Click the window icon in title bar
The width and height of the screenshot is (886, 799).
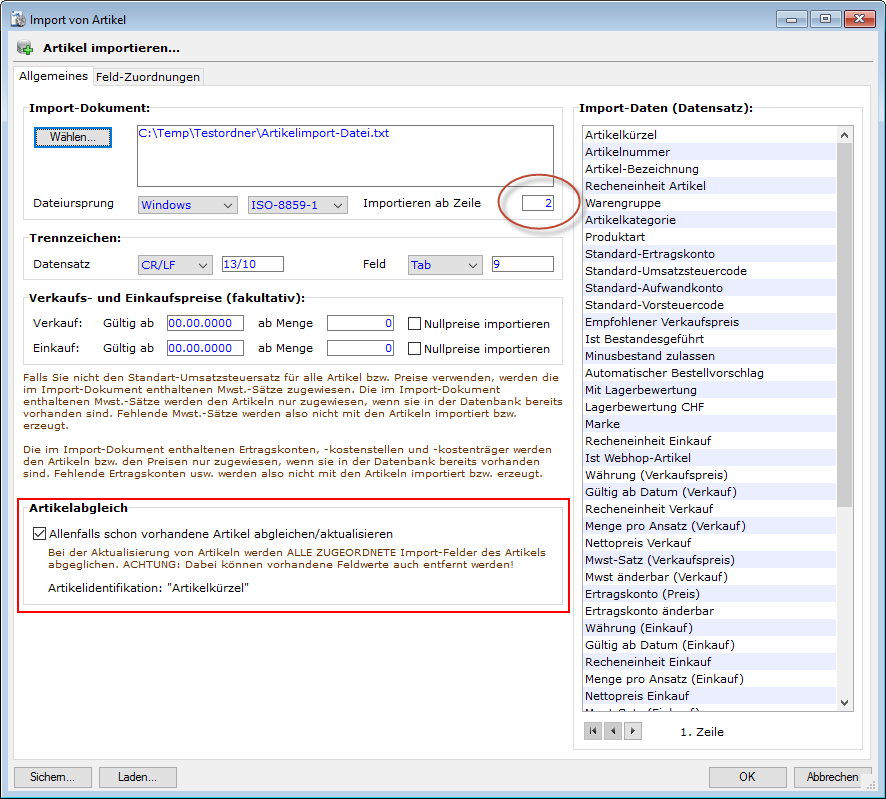(17, 19)
